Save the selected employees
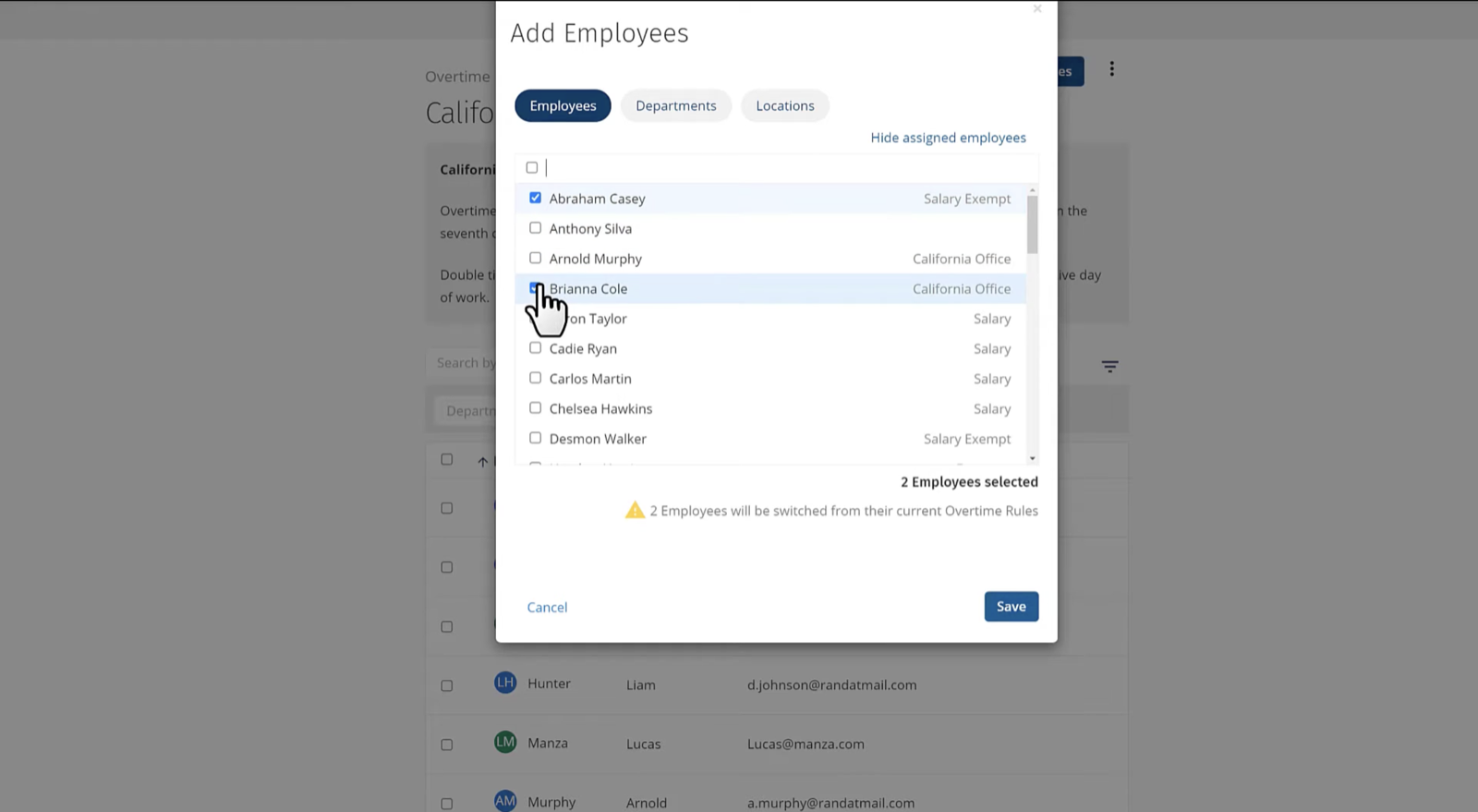Screen dimensions: 1478x812 [1012, 606]
